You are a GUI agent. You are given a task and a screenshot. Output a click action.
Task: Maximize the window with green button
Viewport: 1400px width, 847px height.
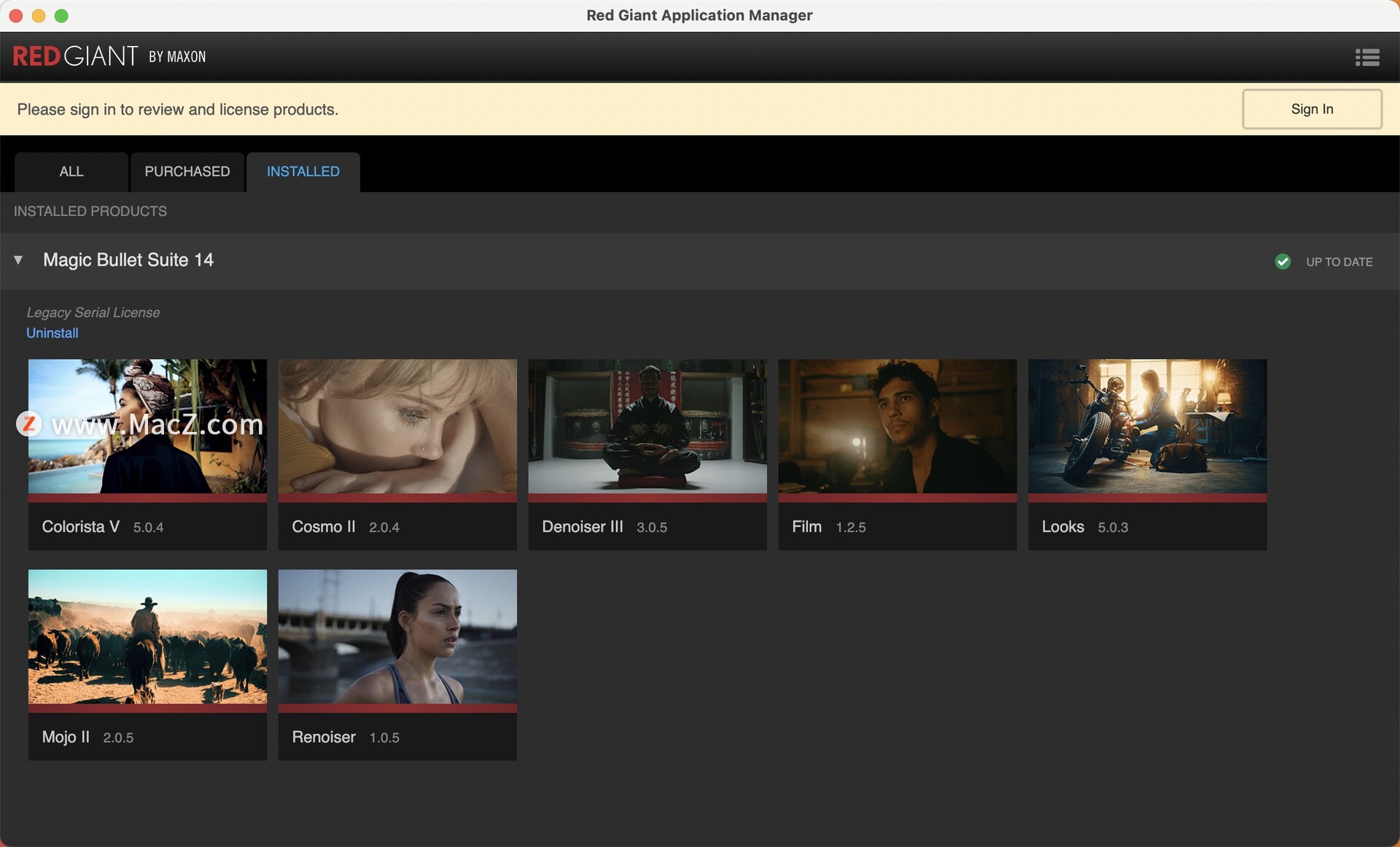[x=61, y=15]
